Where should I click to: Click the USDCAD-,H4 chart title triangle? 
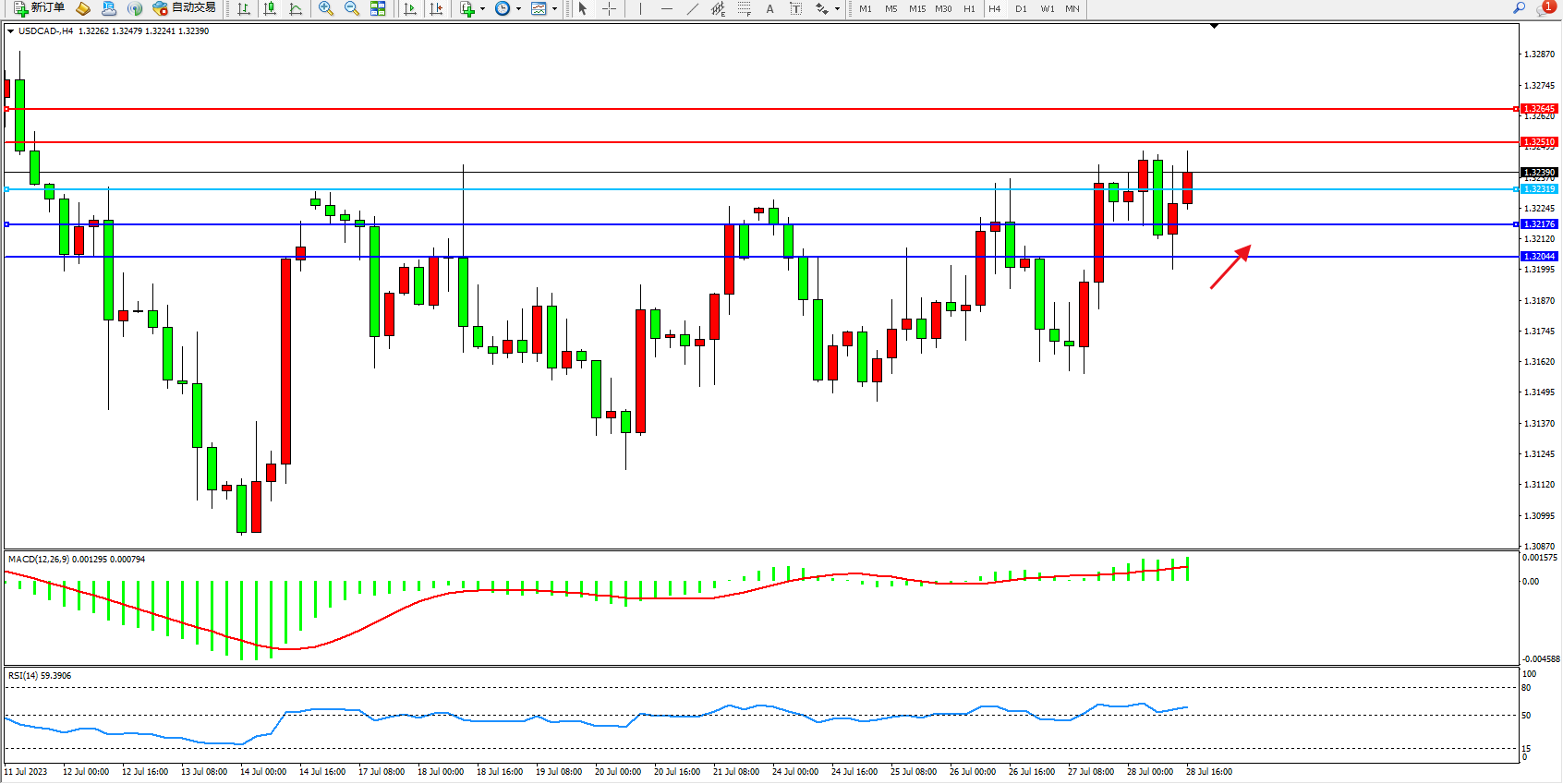(x=10, y=31)
